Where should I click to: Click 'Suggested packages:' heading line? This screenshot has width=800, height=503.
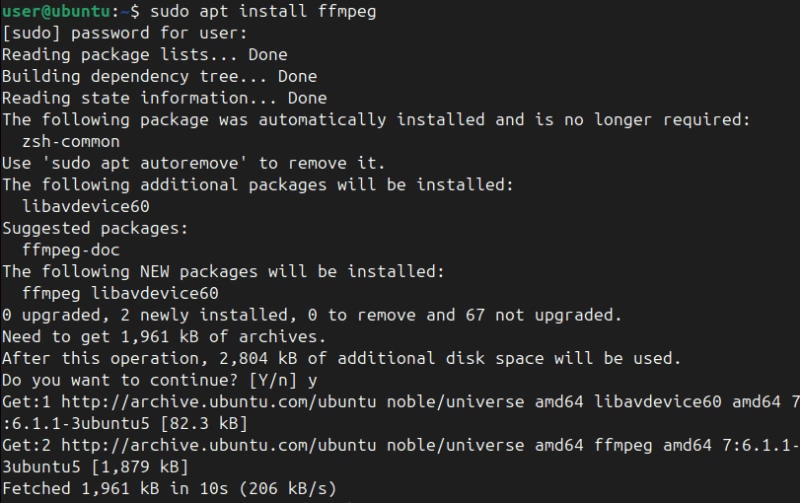click(x=95, y=228)
